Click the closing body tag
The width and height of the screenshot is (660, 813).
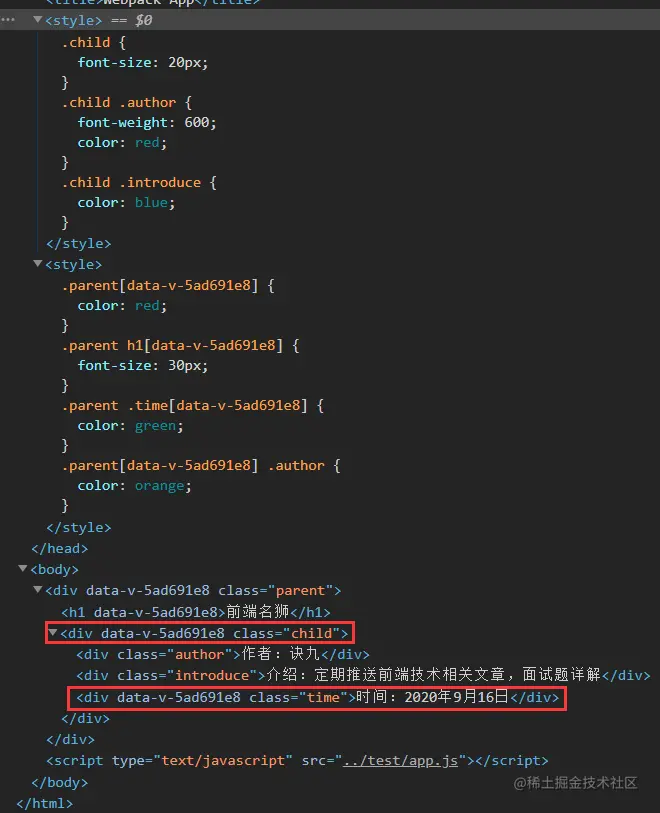point(60,782)
